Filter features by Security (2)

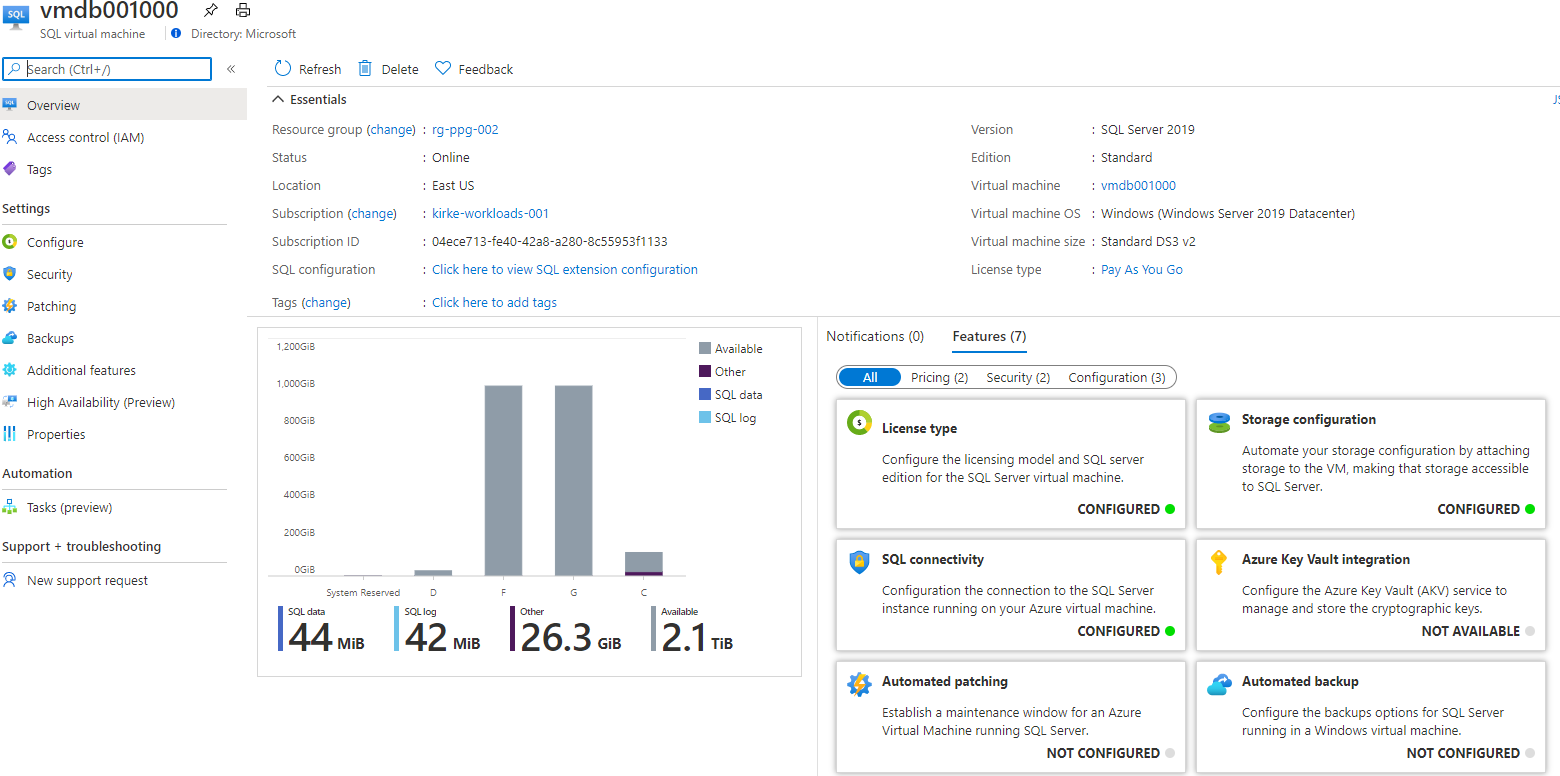pos(1018,377)
